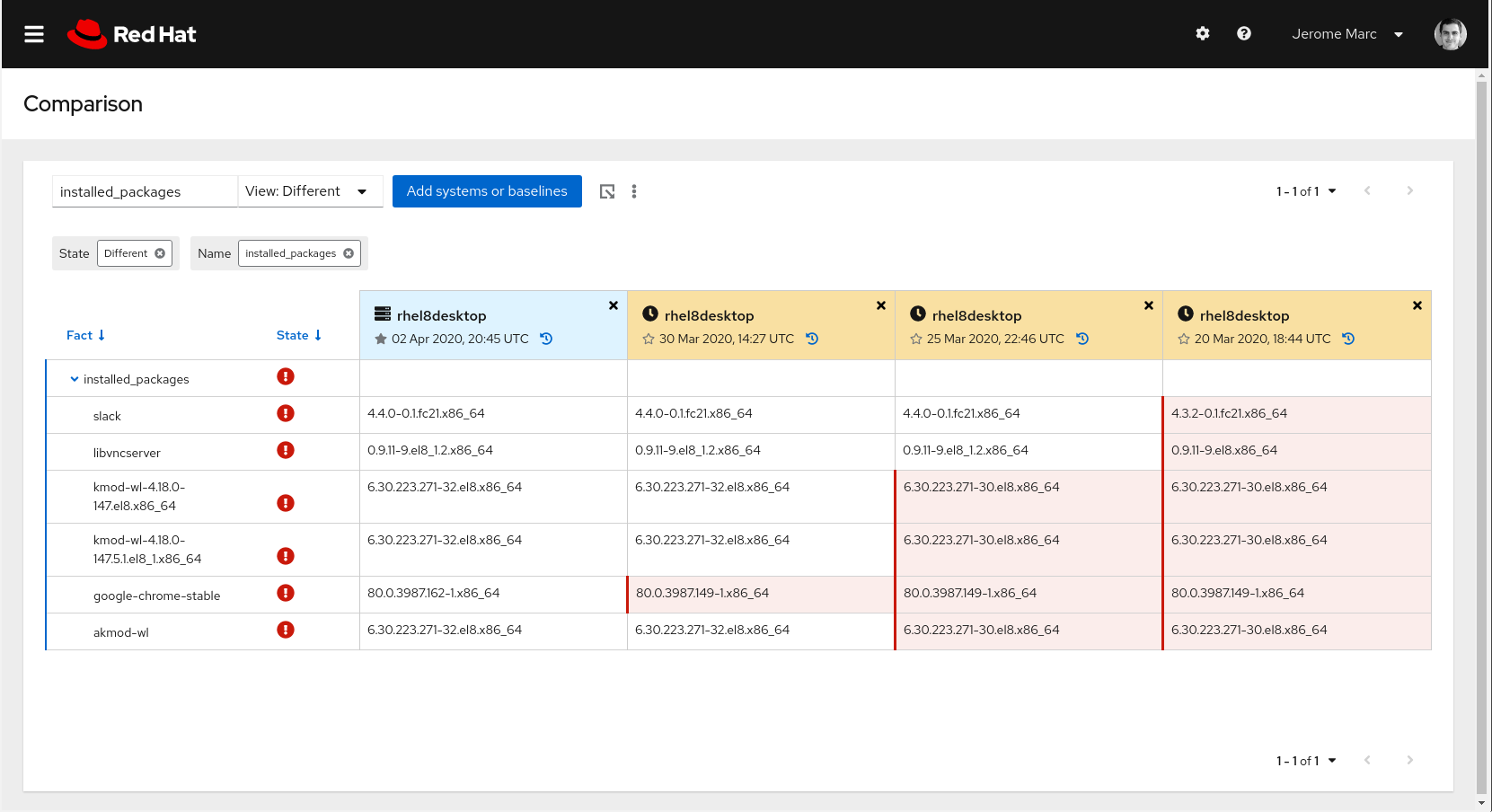Open the kebab actions menu

pos(634,191)
